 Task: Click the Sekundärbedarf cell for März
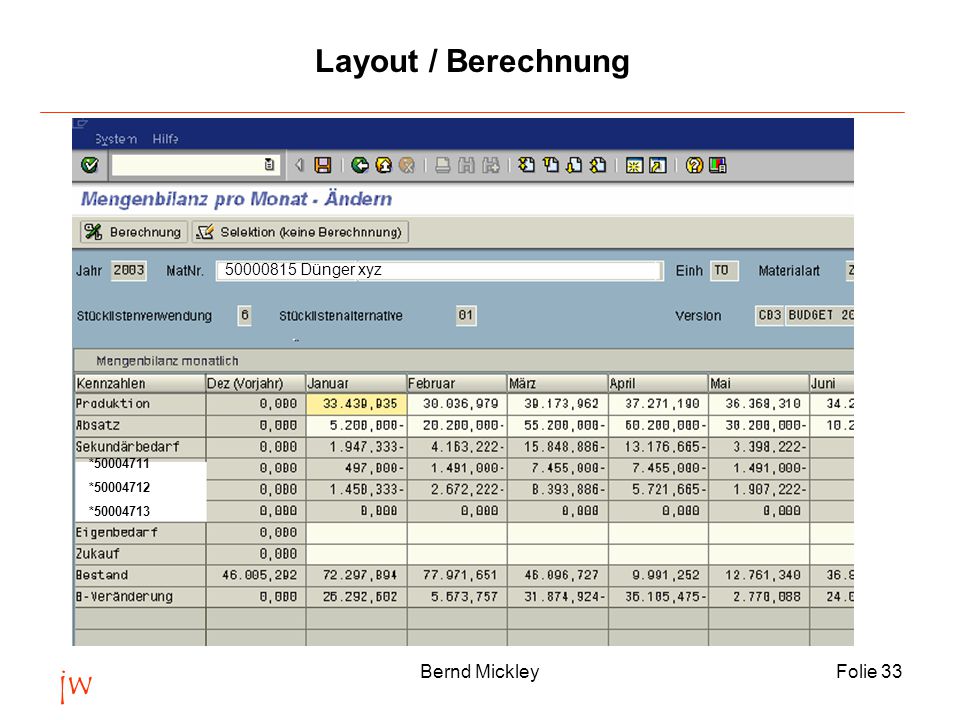coord(558,447)
